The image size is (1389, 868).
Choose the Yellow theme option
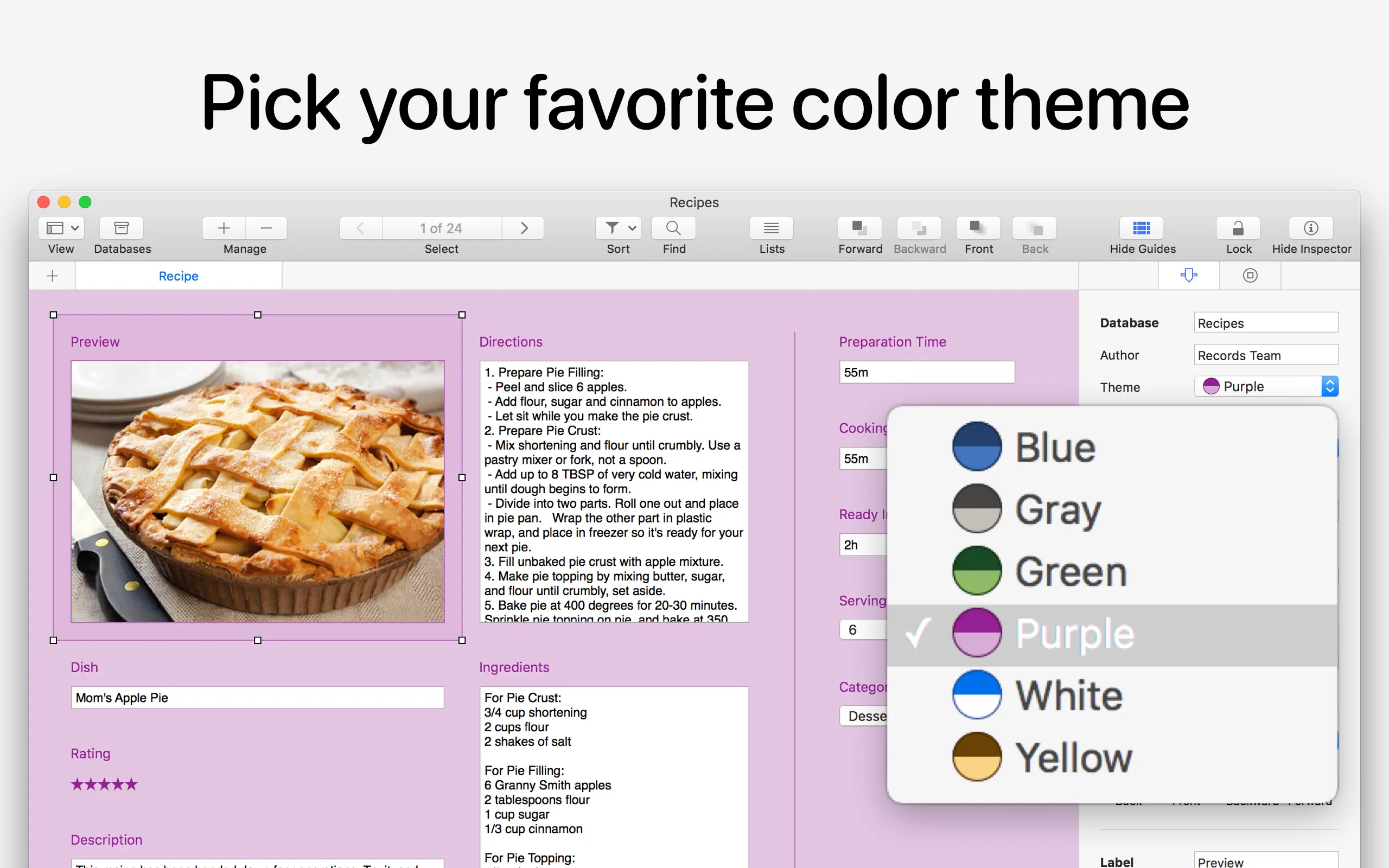1072,757
